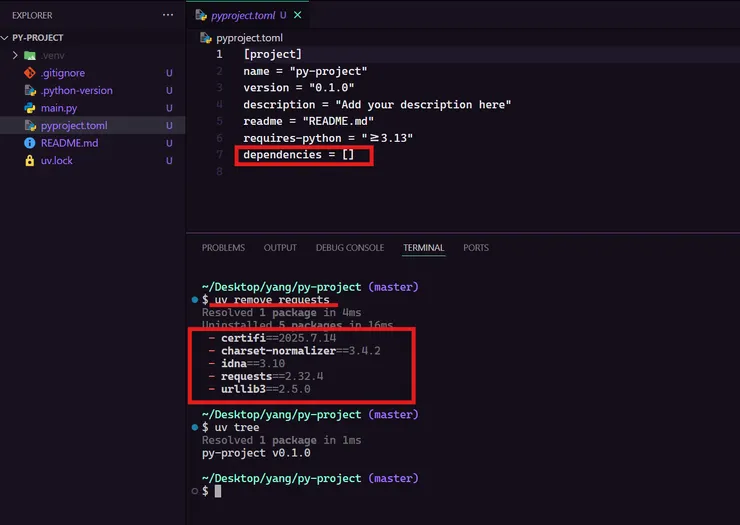Click the U status badge beside main.py
The width and height of the screenshot is (740, 525).
coord(169,108)
